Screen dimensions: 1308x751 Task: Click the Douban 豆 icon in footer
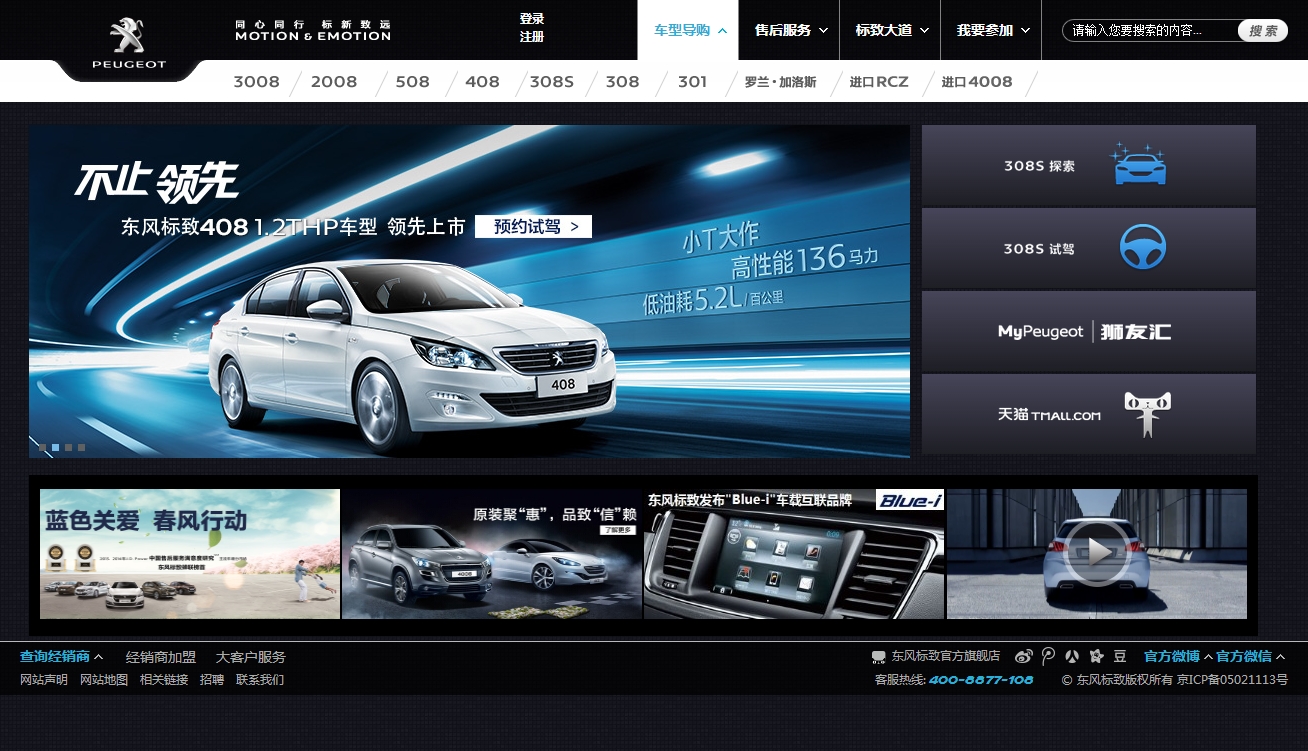(1120, 656)
